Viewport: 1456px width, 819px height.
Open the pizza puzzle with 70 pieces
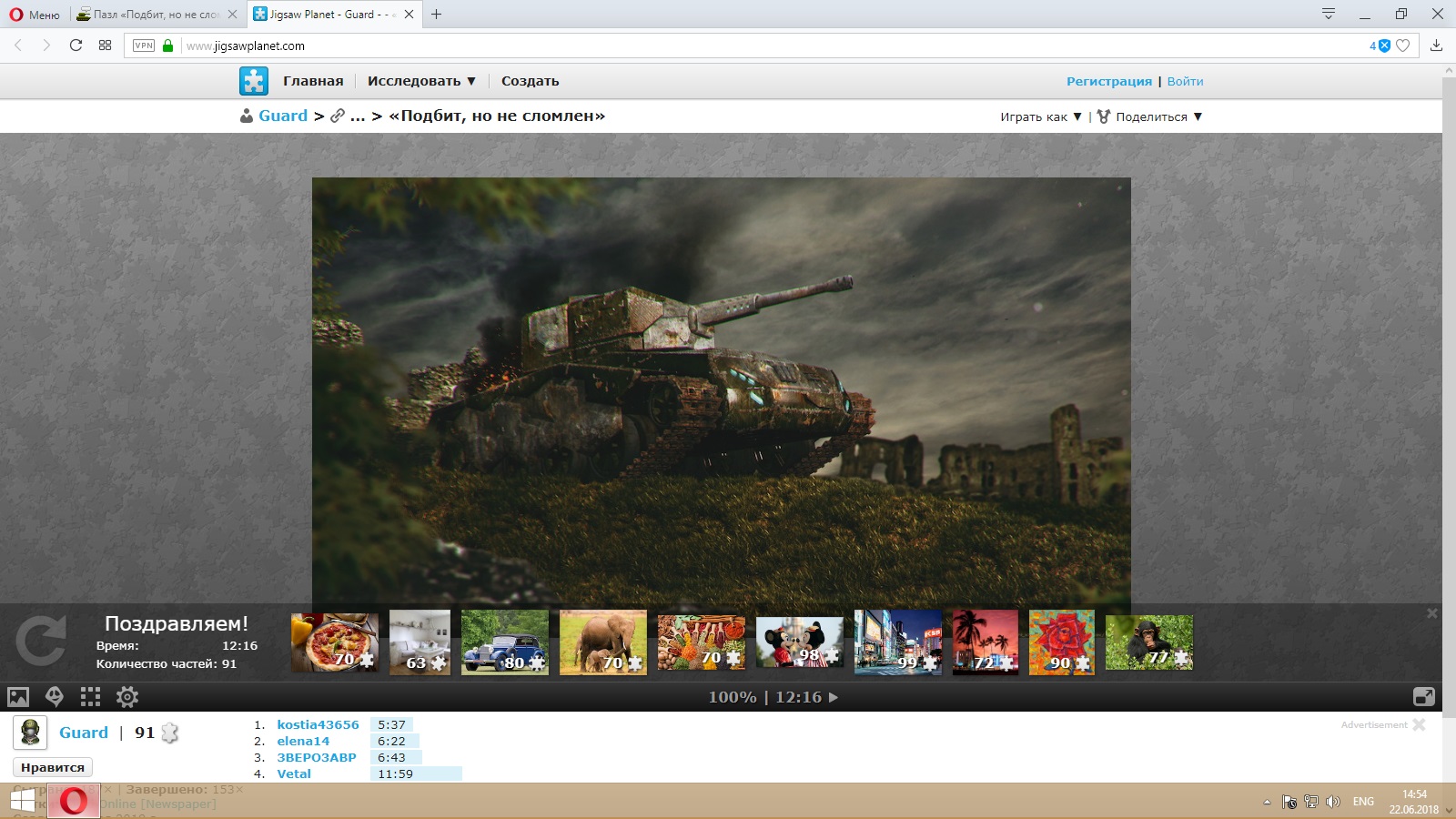pyautogui.click(x=335, y=642)
